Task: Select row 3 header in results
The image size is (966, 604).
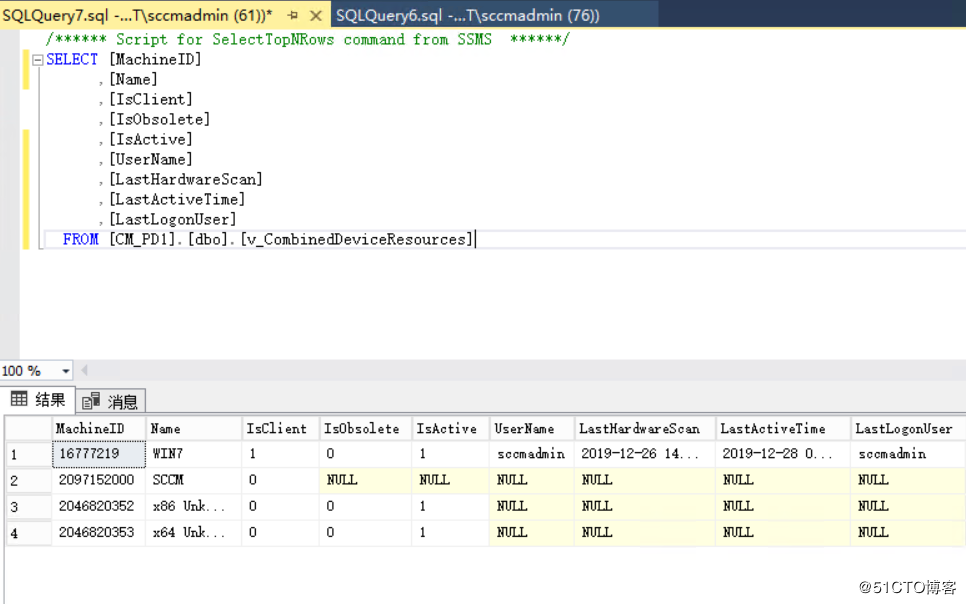Action: (28, 507)
